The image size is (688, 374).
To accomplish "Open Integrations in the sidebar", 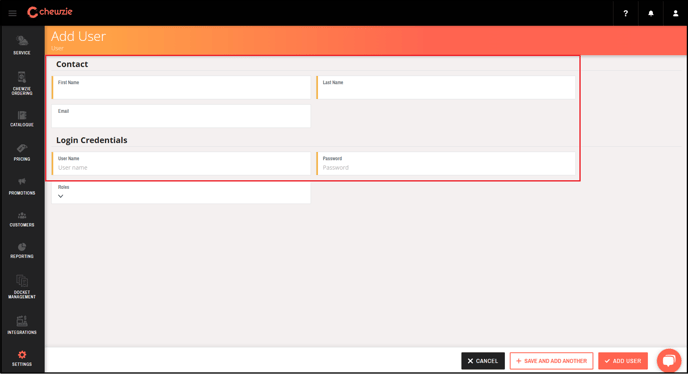I will coord(22,325).
